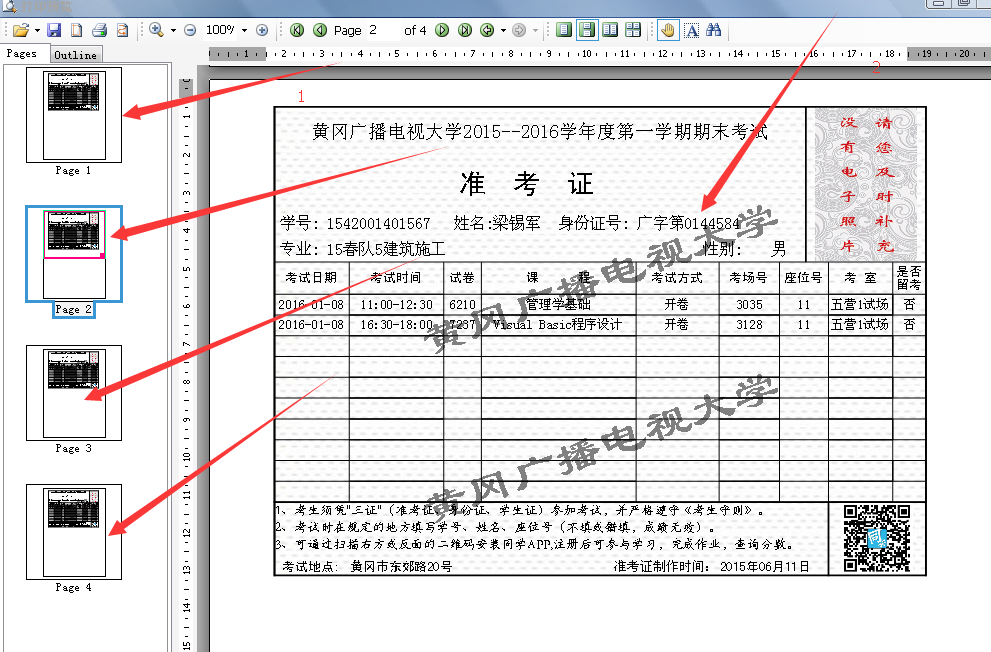Go to the previous page
Screen dimensions: 991x652
[x=320, y=30]
